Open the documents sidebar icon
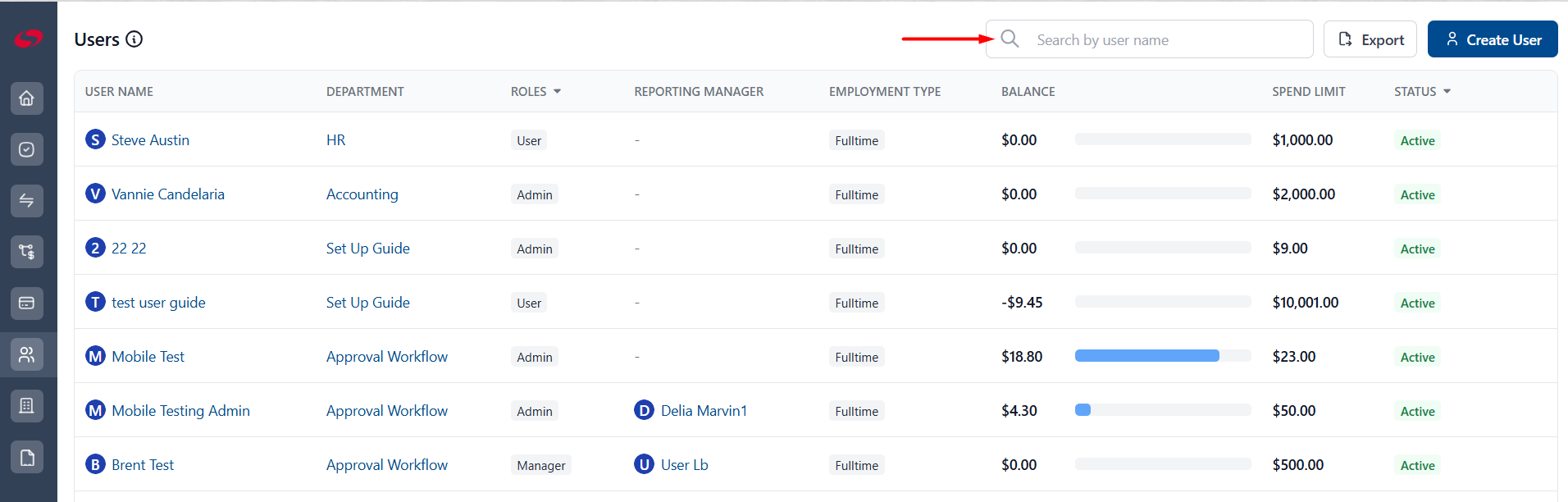Screen dimensions: 1568x502 click(x=27, y=457)
